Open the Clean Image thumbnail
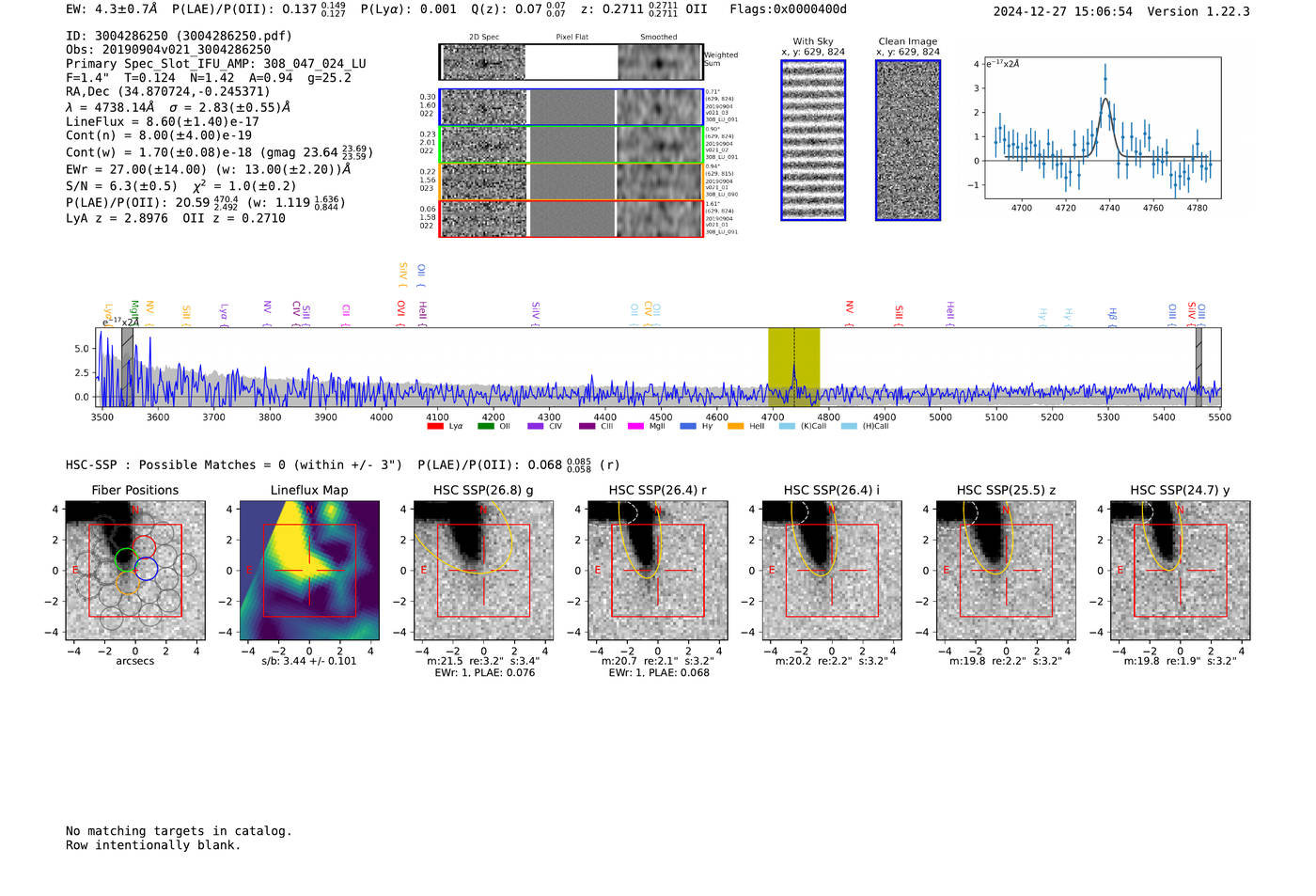Image resolution: width=1316 pixels, height=896 pixels. (x=908, y=140)
